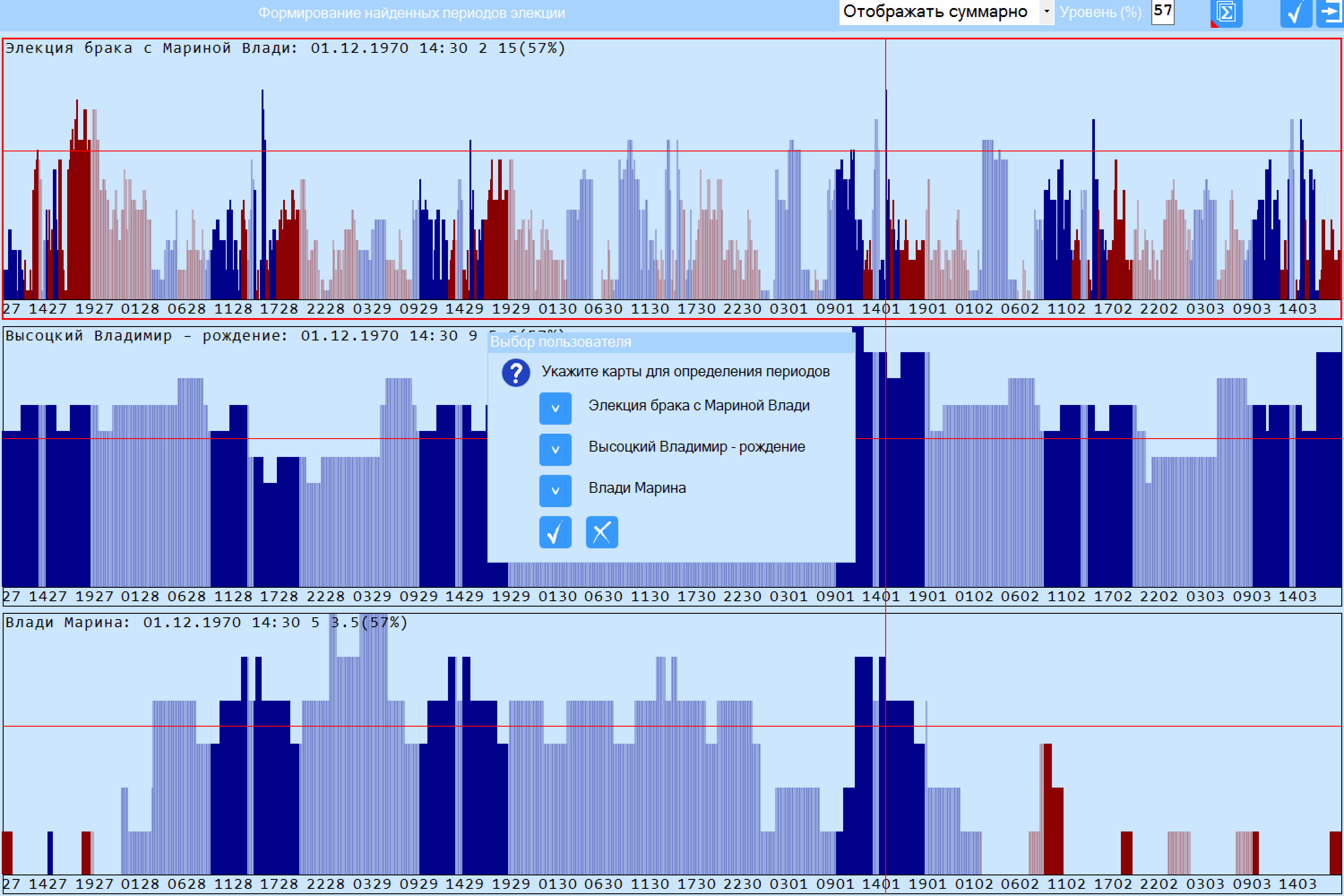
Task: Click the Sigma summation icon in the toolbar
Action: pos(1226,13)
